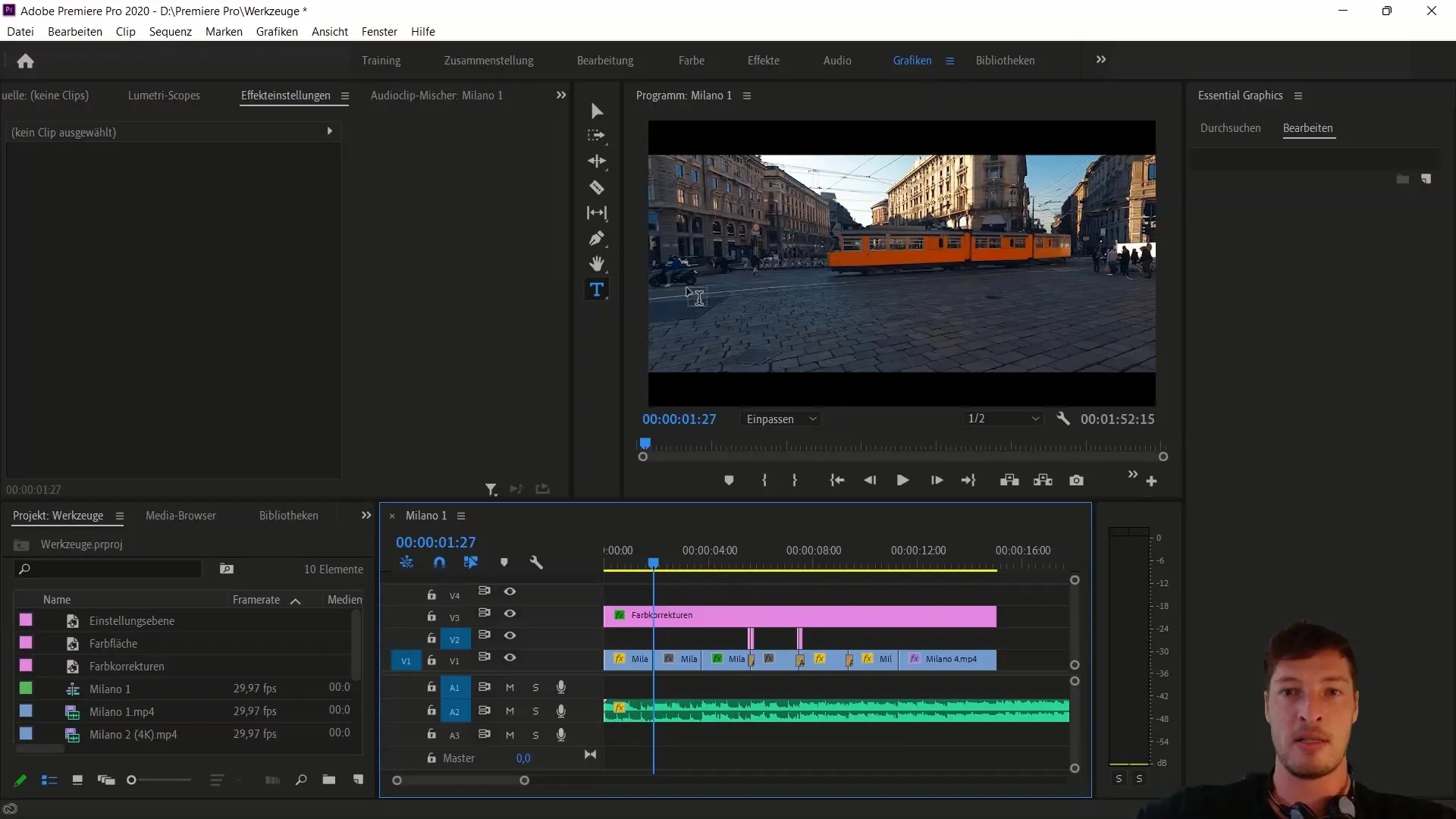Screen dimensions: 1456x819
Task: Open Program Milano 1 panel menu
Action: click(747, 96)
